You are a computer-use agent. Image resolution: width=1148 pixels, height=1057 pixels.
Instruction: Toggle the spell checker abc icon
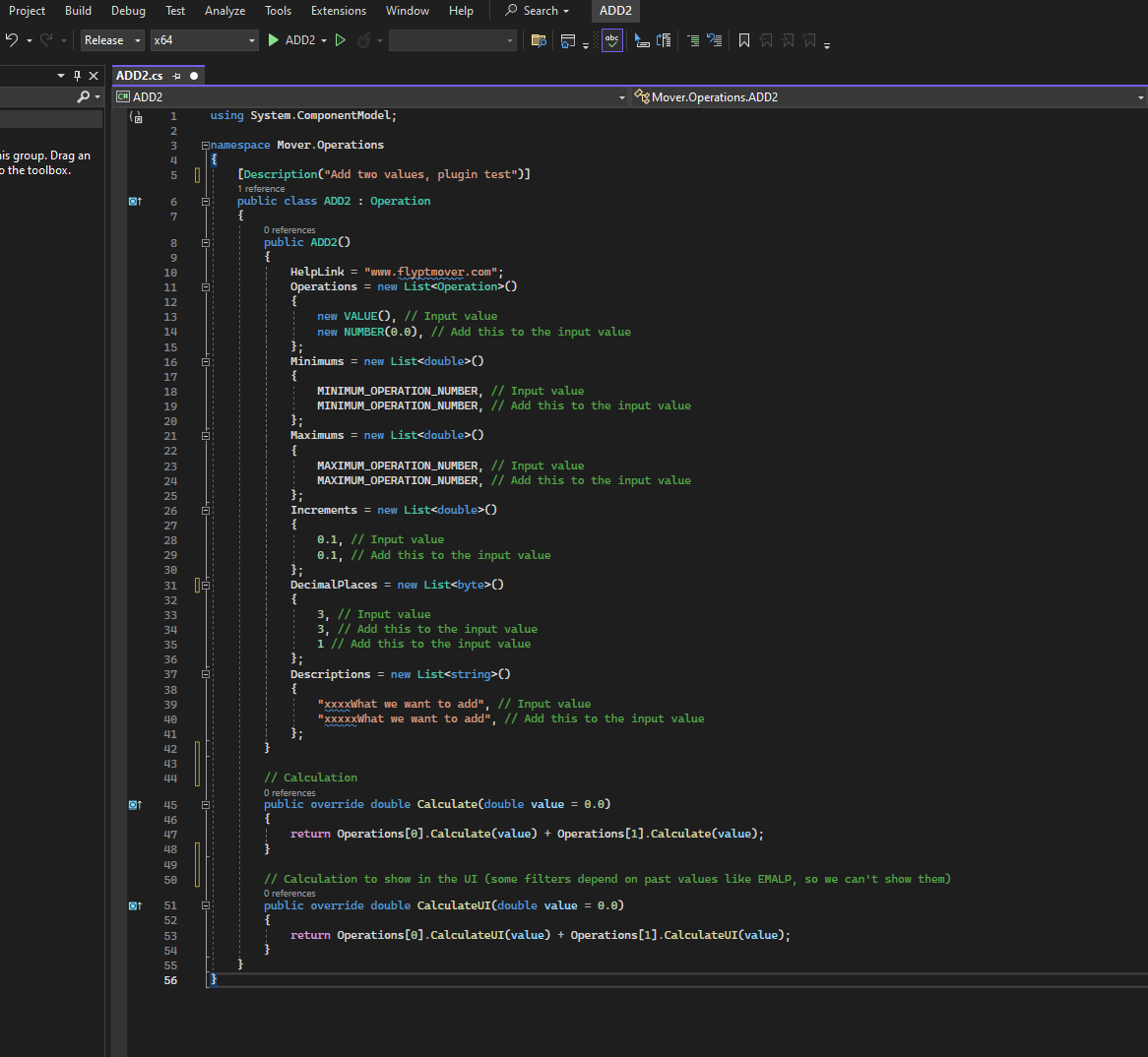click(x=612, y=40)
